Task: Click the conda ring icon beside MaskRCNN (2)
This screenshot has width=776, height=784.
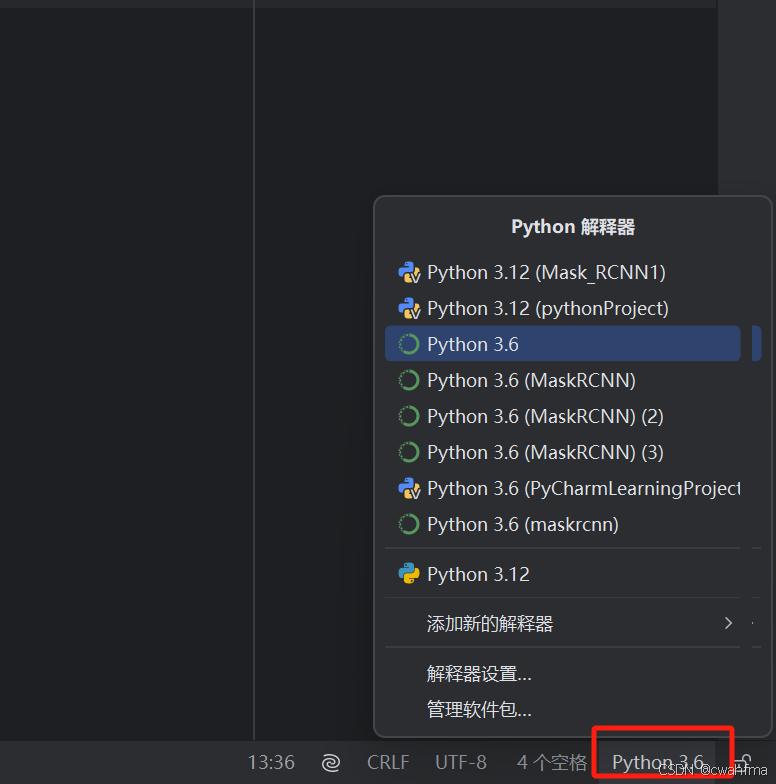Action: click(x=408, y=416)
